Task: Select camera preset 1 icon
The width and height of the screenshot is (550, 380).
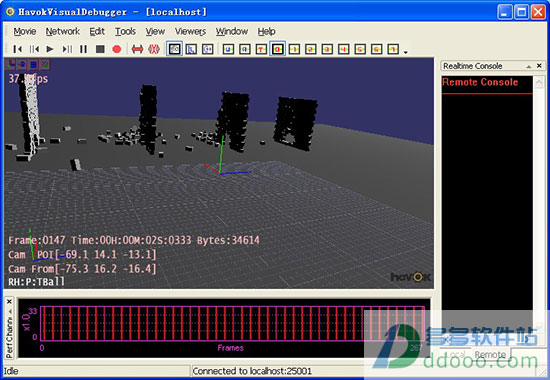Action: click(x=294, y=49)
